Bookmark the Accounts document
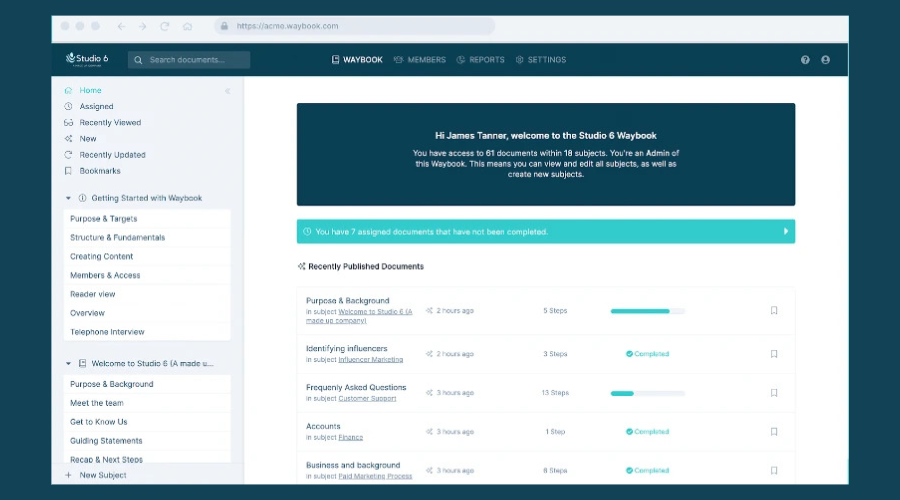 774,432
